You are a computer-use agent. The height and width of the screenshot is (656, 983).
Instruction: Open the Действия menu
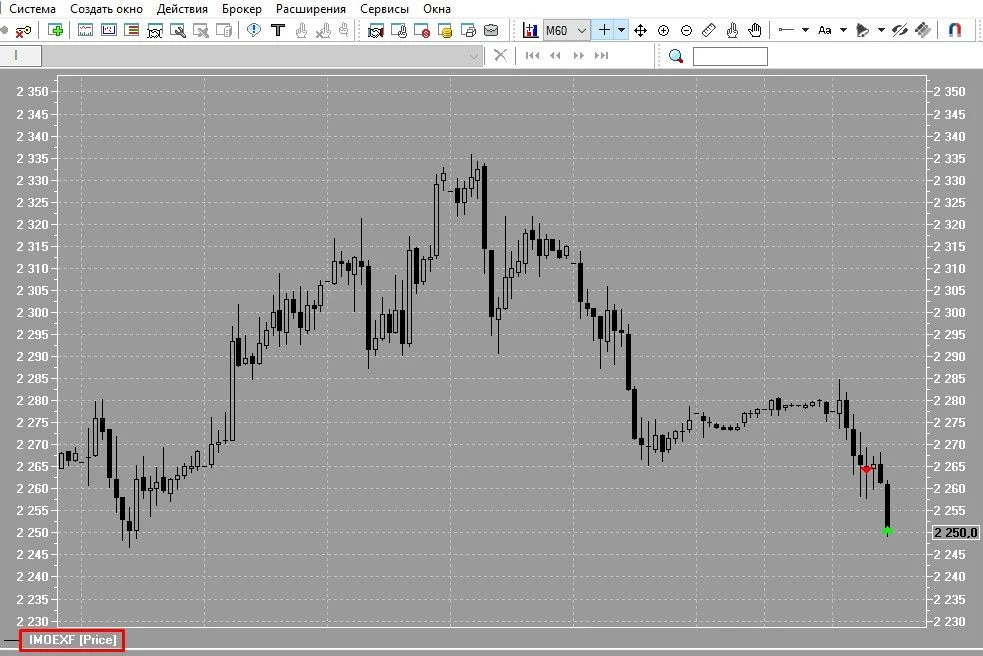click(182, 9)
